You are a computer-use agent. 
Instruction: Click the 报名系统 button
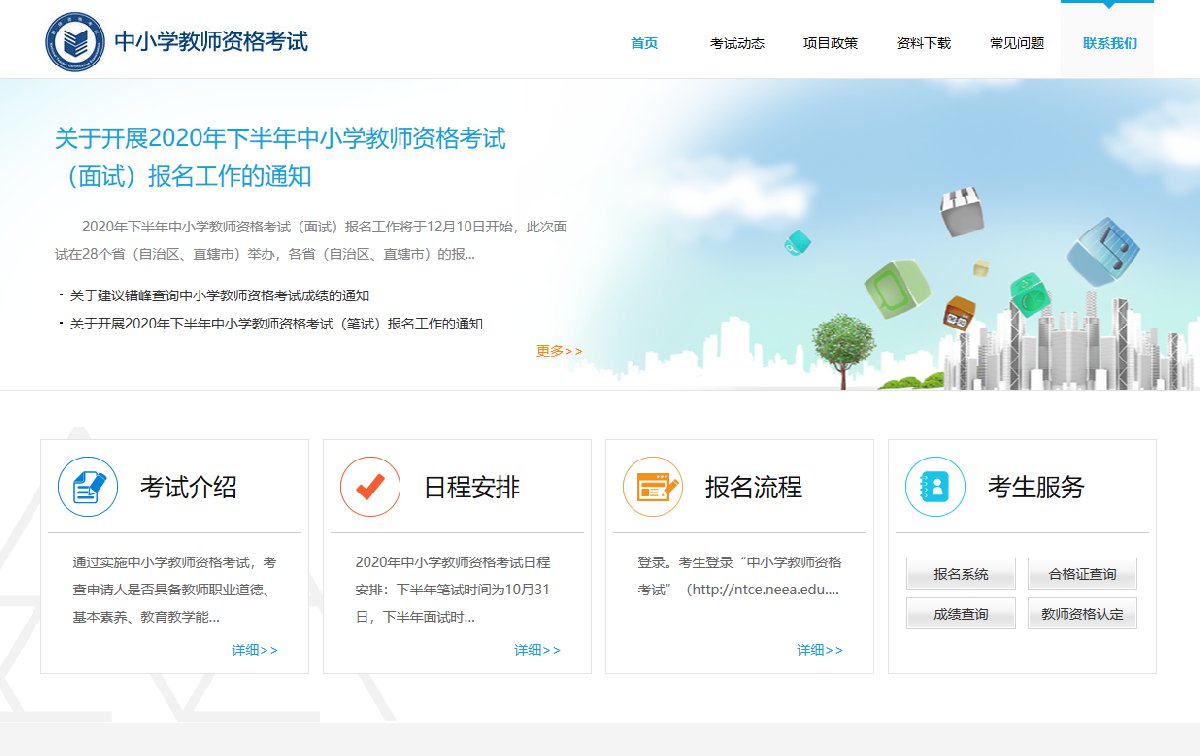pyautogui.click(x=960, y=574)
